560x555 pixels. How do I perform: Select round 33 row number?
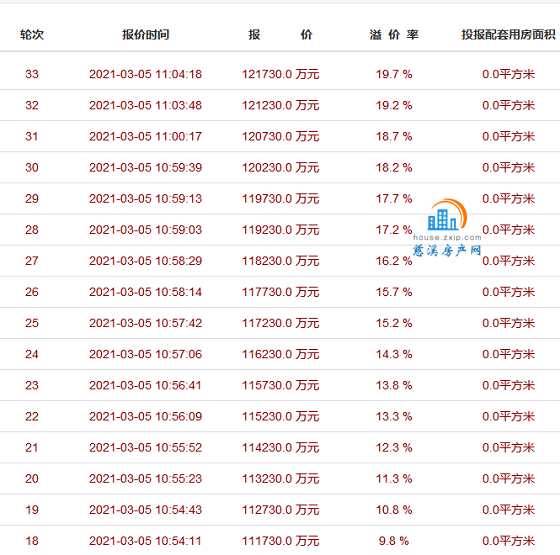click(x=32, y=74)
